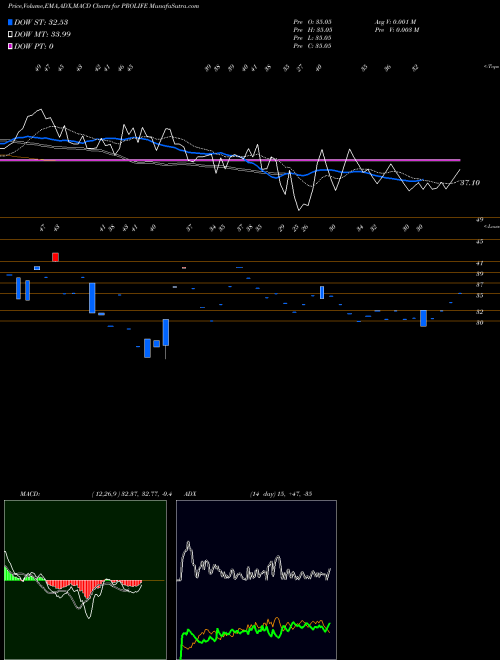Click the 'Pre H: 35.05' high value

313,30
